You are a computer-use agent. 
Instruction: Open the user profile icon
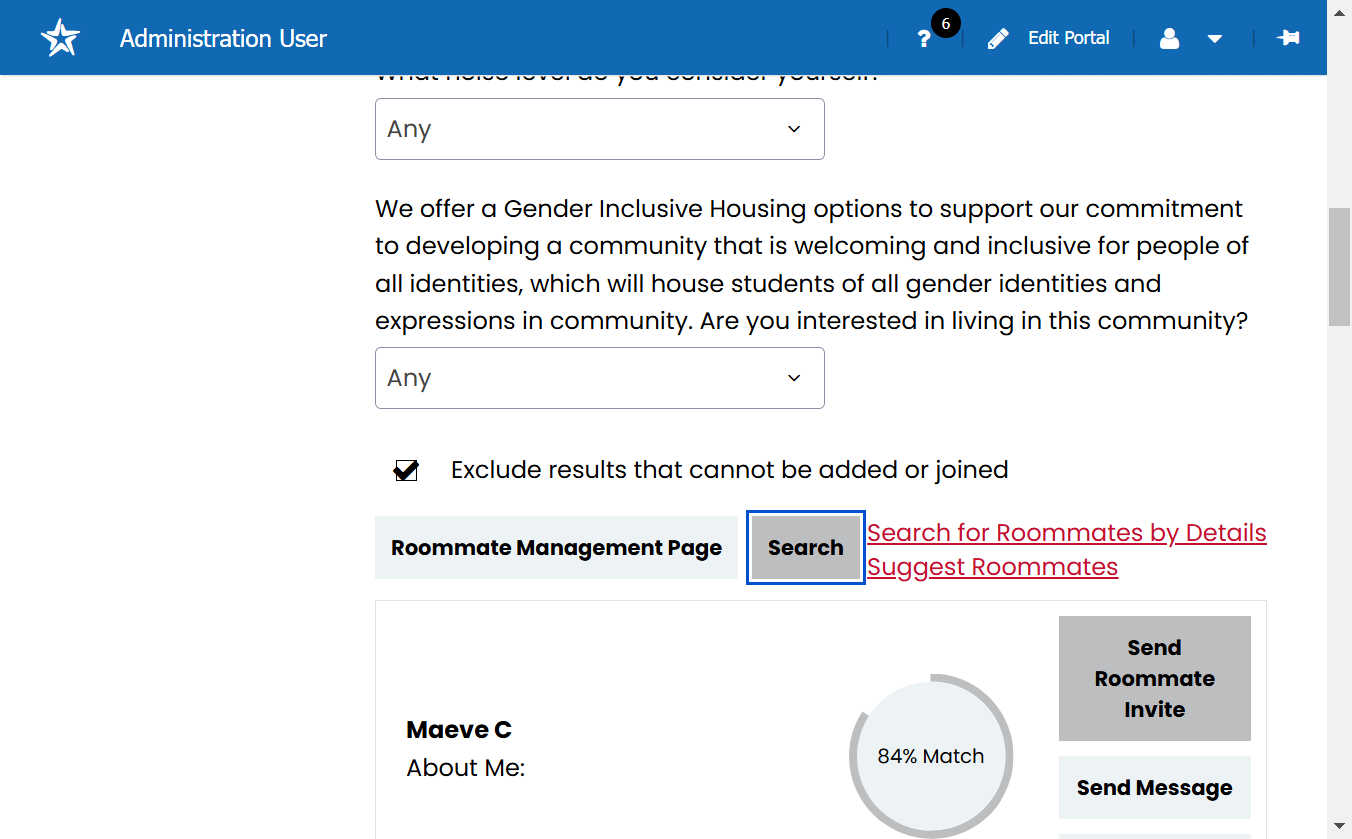(1169, 39)
